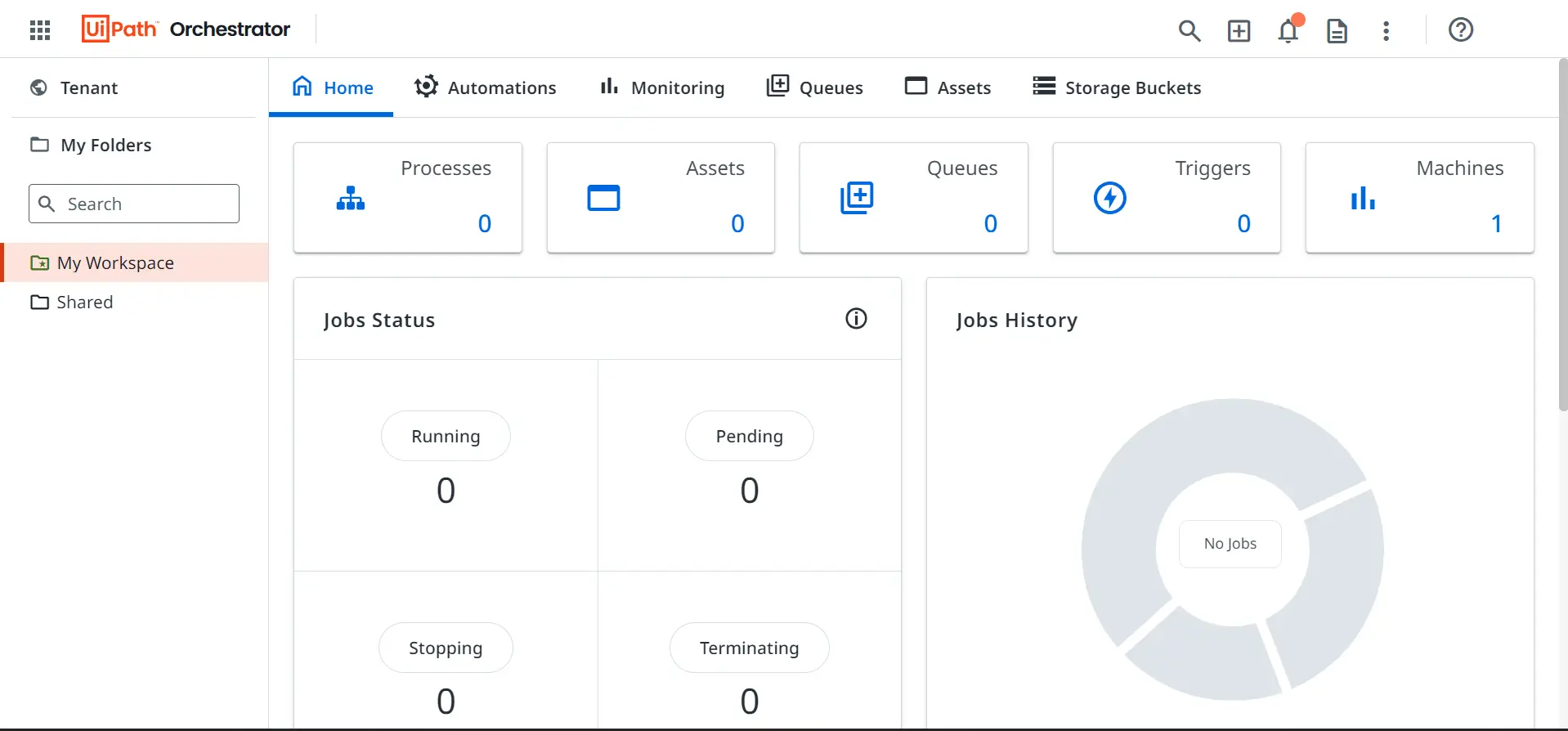Click the Machines count value 1

[x=1496, y=223]
